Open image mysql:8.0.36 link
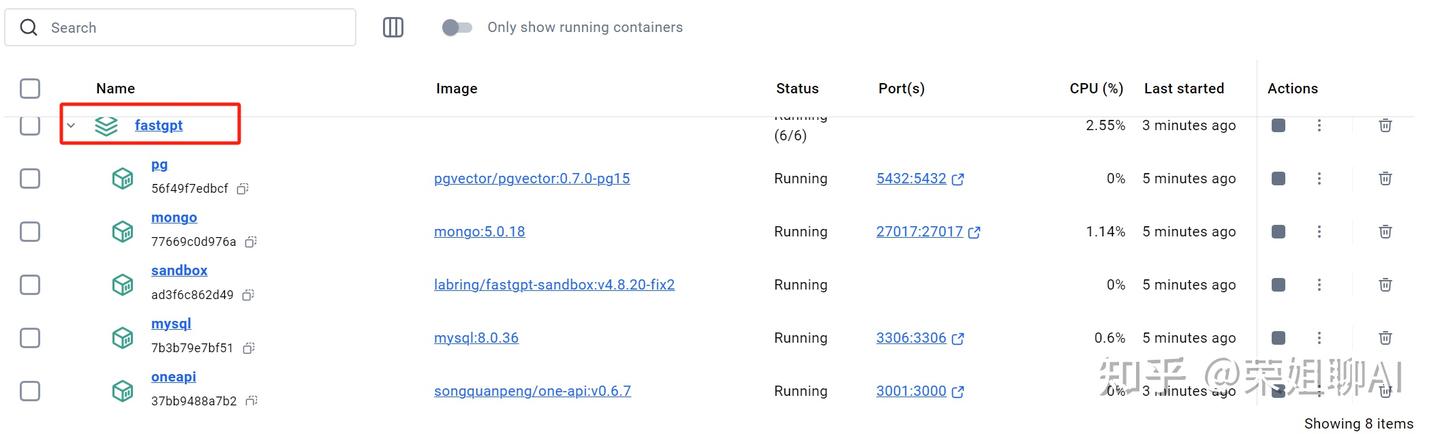1440x434 pixels. (x=476, y=337)
